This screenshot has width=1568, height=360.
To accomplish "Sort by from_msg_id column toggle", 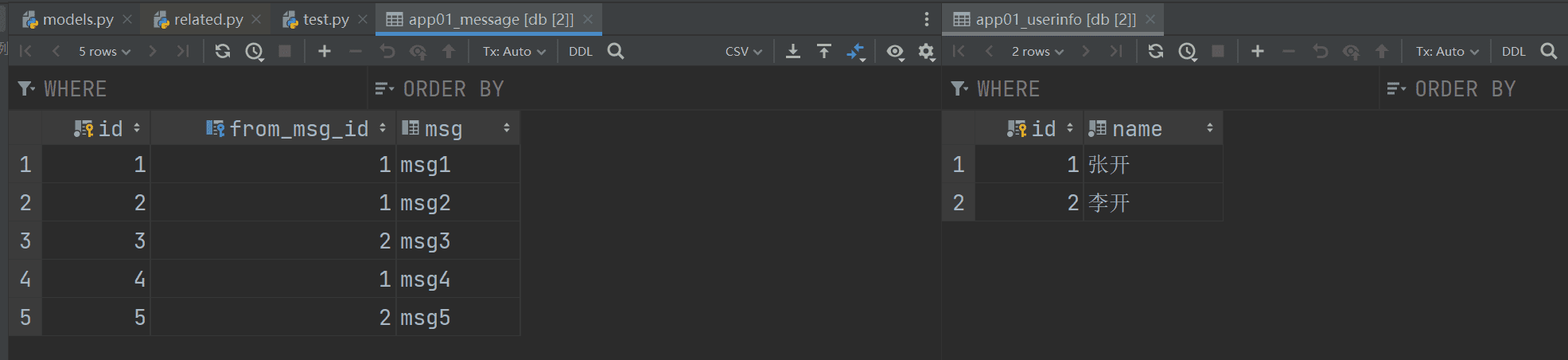I will [383, 128].
